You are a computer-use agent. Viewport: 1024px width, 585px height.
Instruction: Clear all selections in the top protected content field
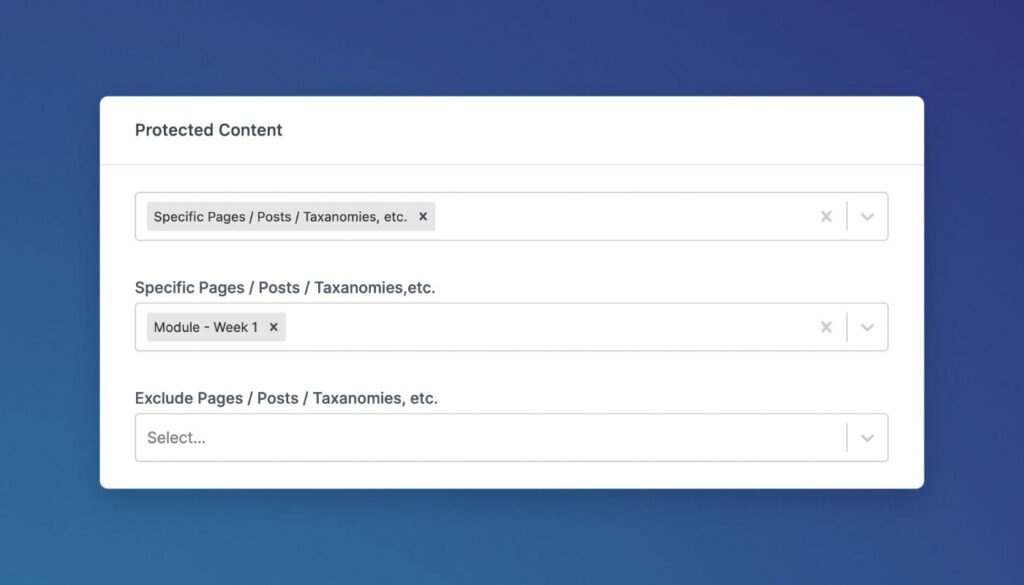(x=826, y=217)
